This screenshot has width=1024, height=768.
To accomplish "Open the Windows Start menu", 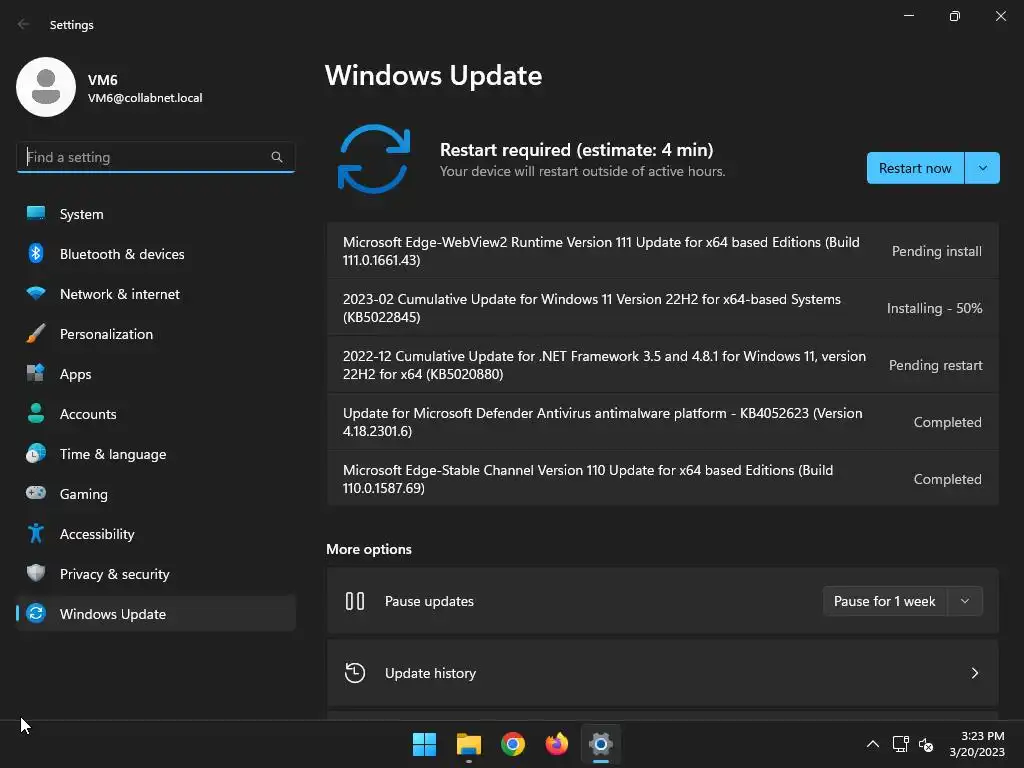I will pos(424,744).
